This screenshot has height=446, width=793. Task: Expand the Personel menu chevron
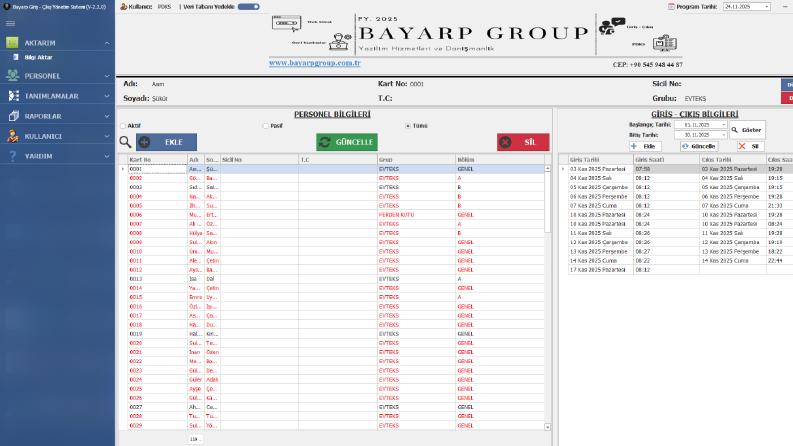107,76
